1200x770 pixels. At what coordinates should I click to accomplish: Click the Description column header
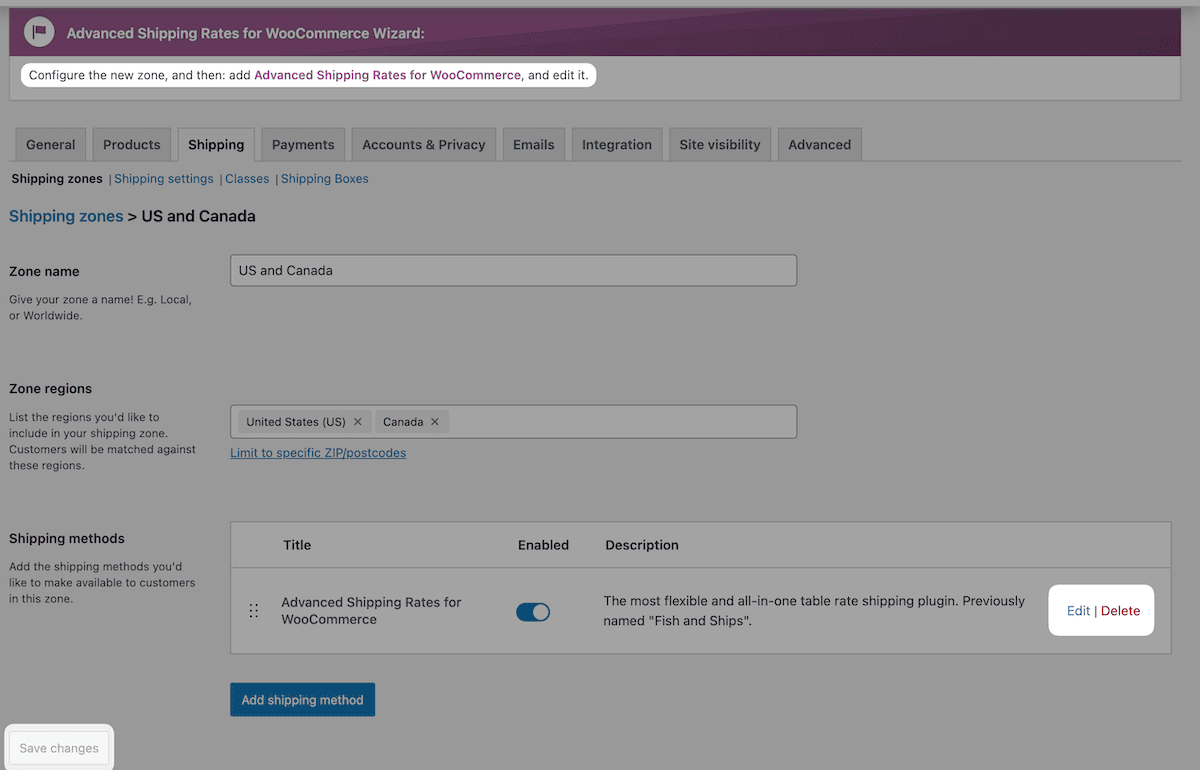coord(642,545)
